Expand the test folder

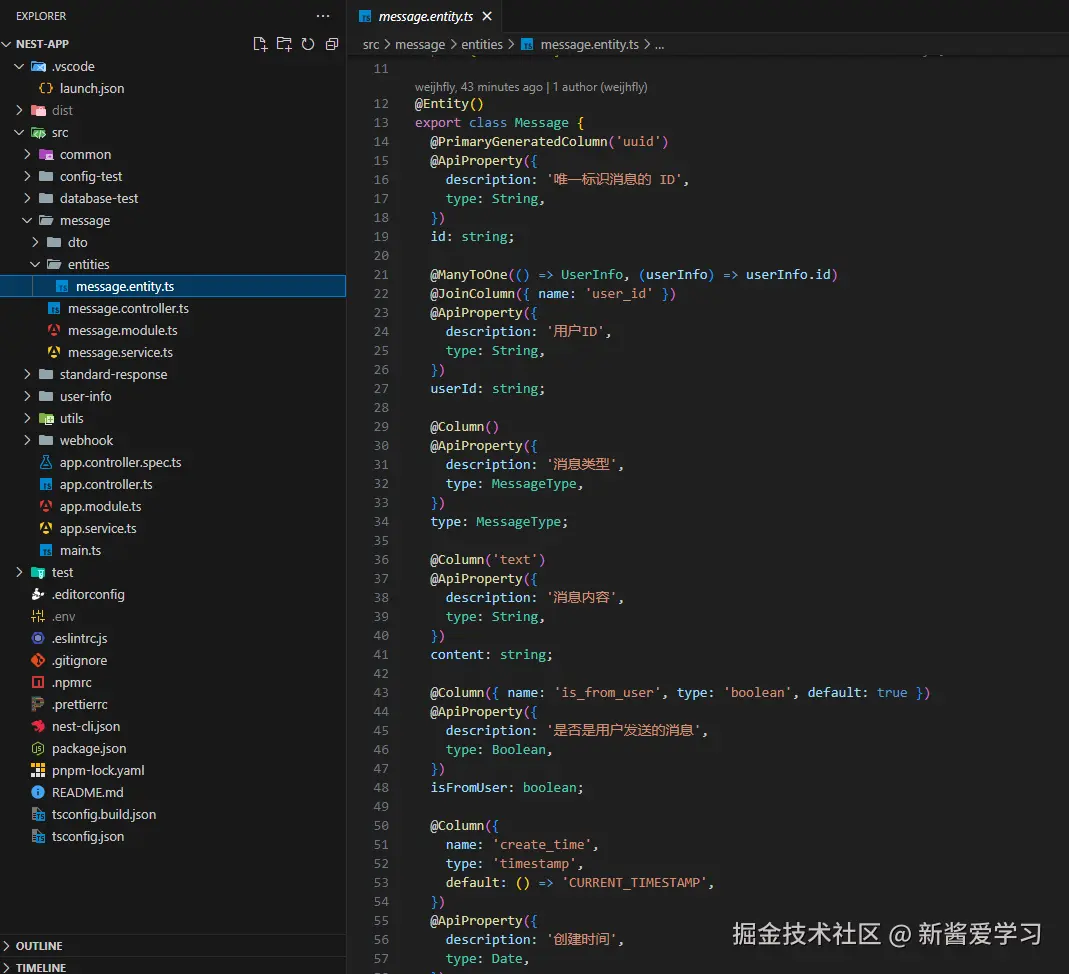coord(19,573)
